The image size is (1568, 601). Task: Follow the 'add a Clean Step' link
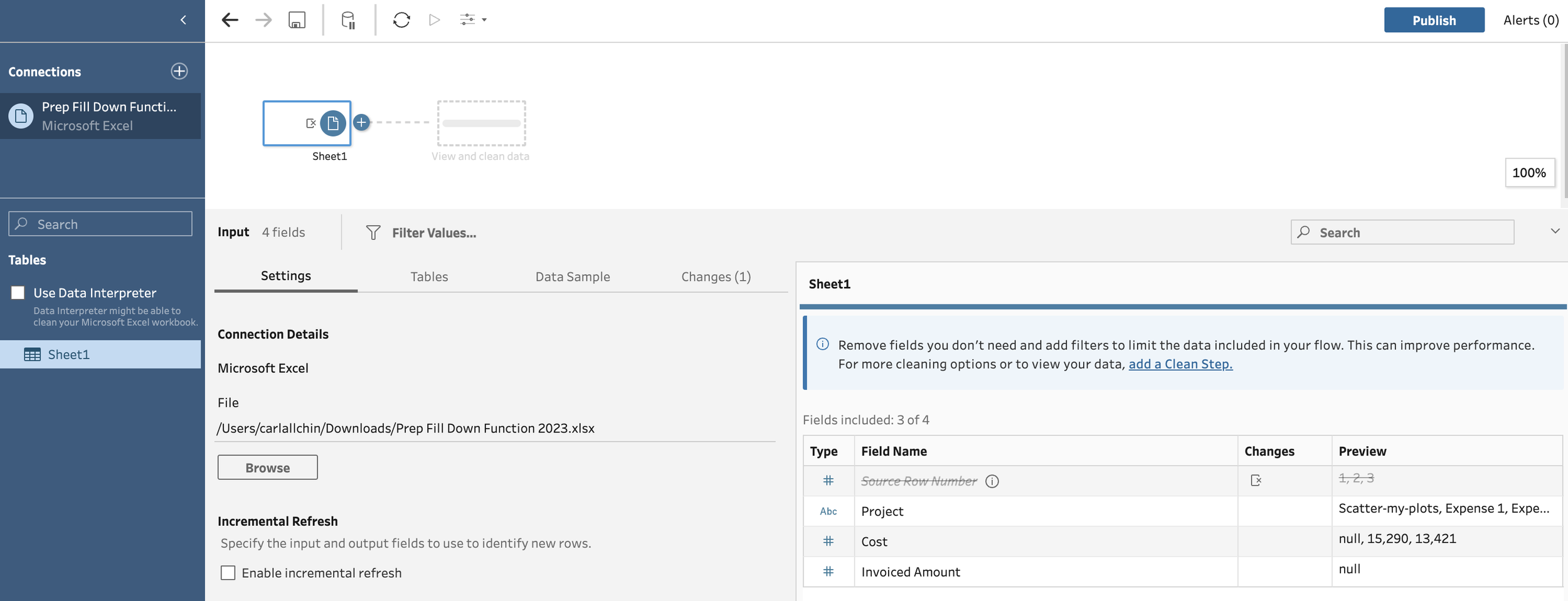1180,364
